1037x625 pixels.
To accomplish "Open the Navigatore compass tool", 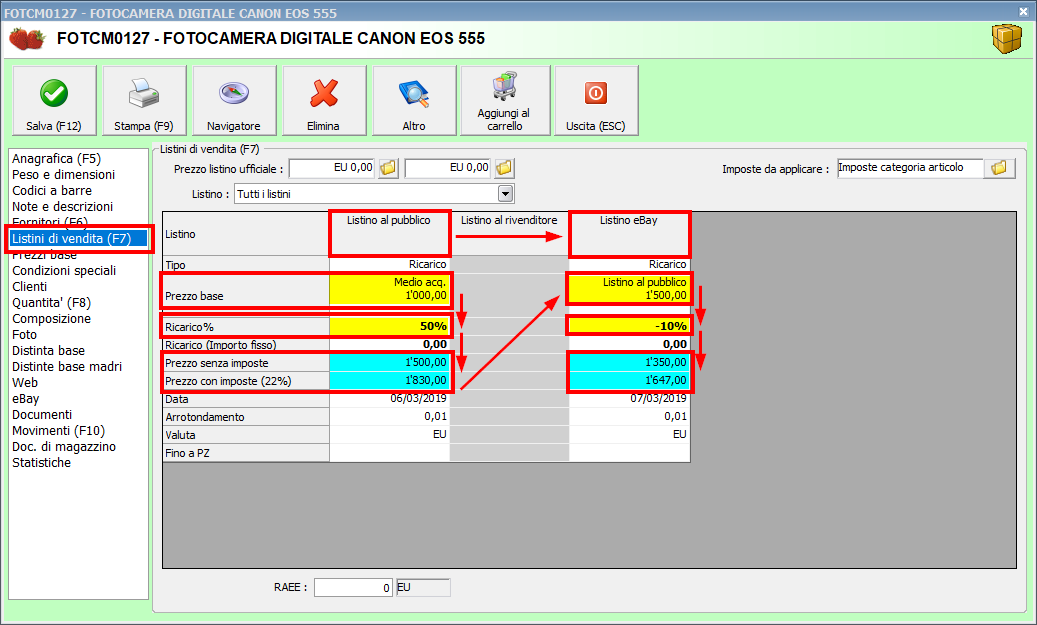I will (x=234, y=101).
